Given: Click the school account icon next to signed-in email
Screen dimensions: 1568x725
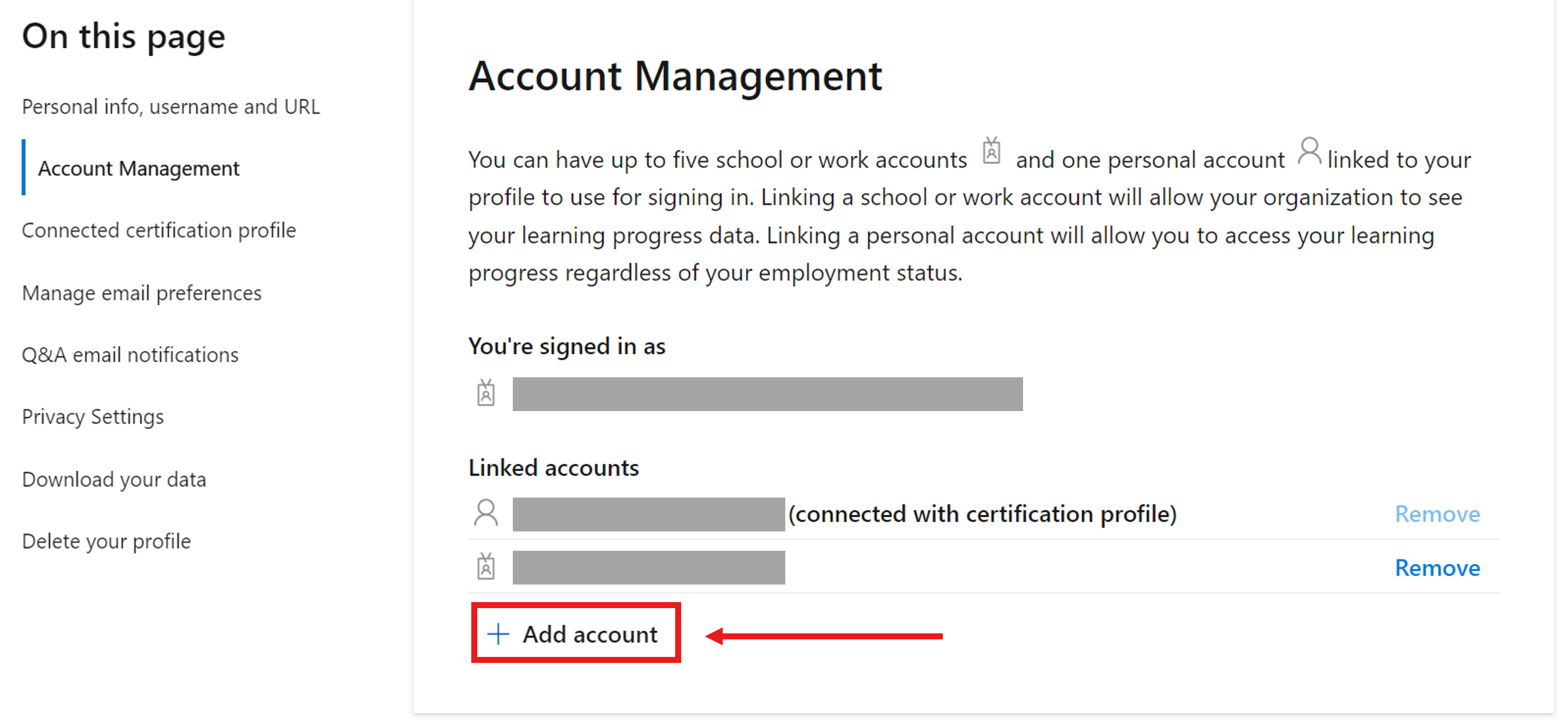Looking at the screenshot, I should click(x=487, y=394).
